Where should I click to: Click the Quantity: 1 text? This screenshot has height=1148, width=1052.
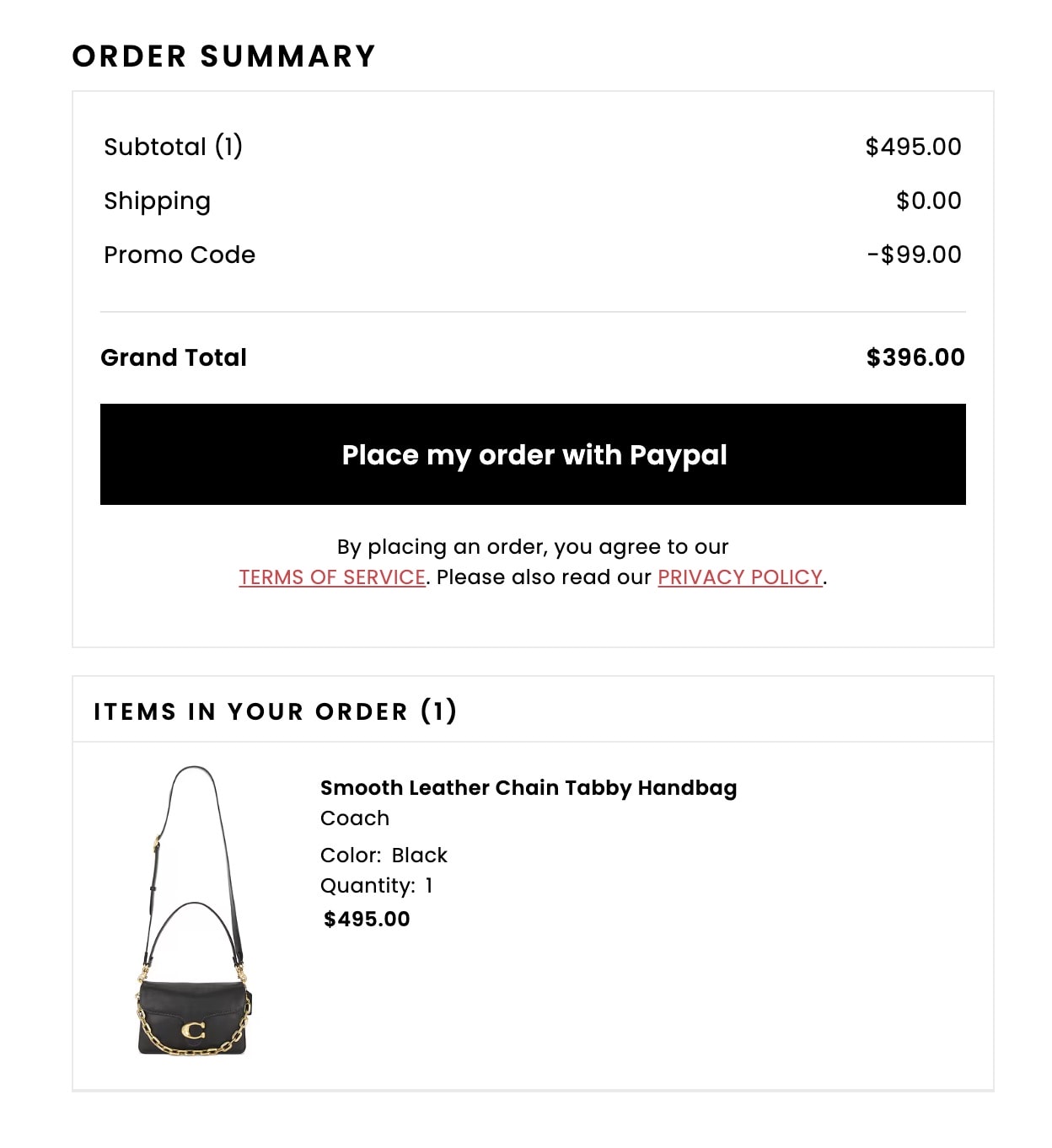pos(376,886)
